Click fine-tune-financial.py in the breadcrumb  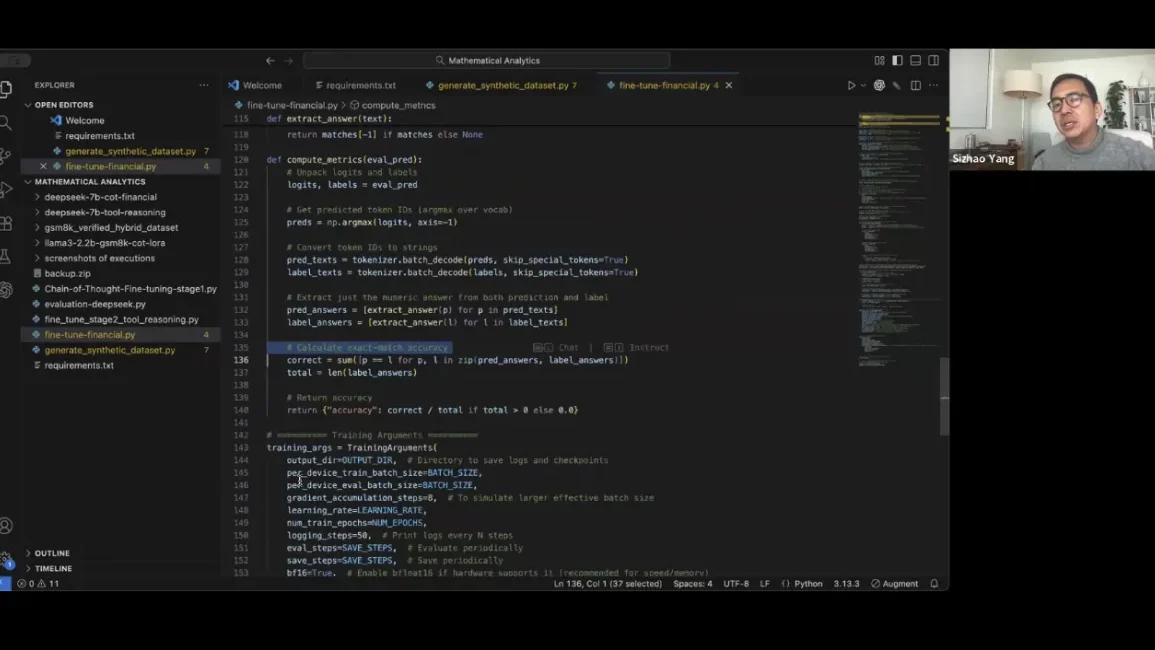(x=292, y=105)
